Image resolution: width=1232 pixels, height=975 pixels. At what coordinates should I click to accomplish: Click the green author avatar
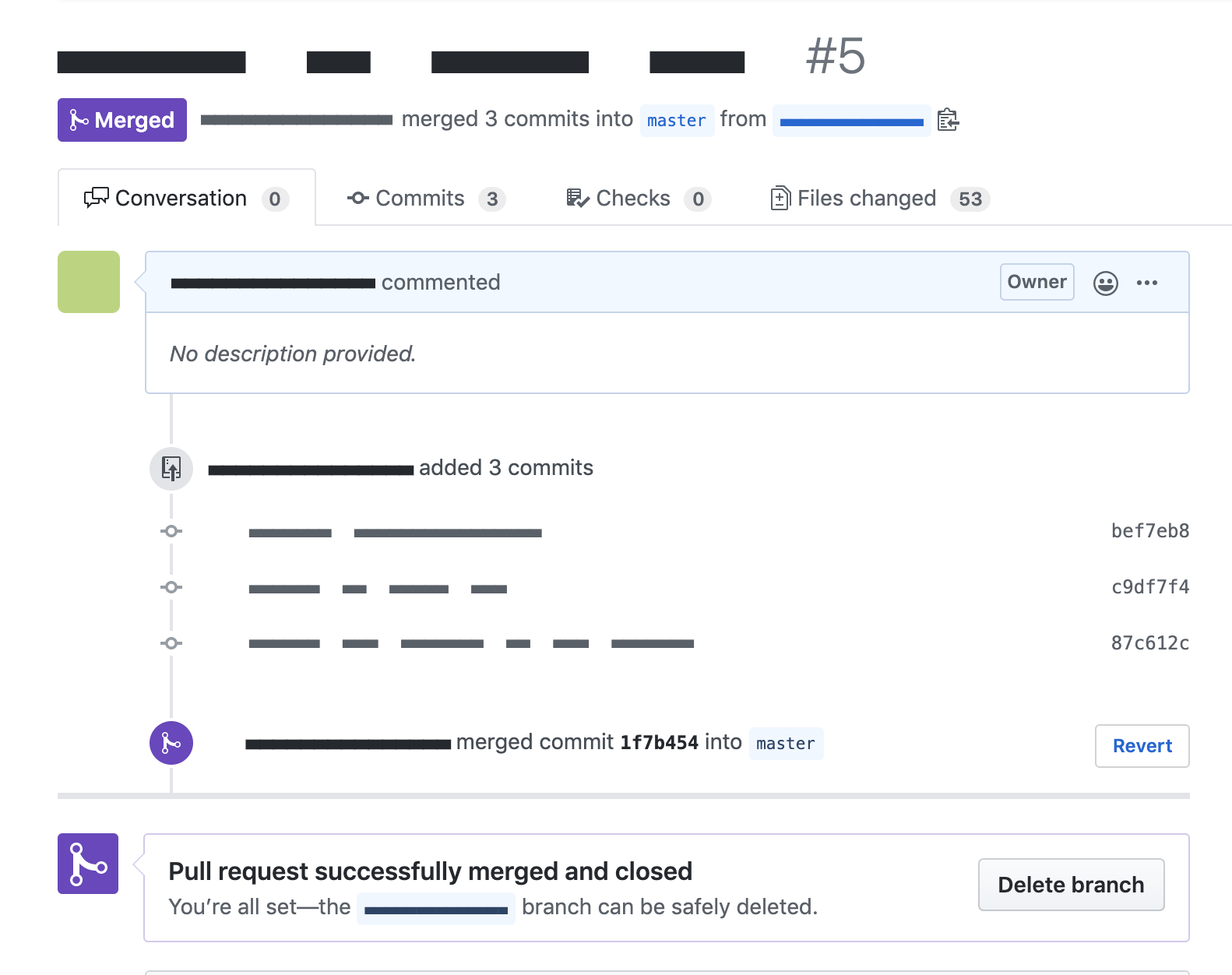tap(89, 282)
